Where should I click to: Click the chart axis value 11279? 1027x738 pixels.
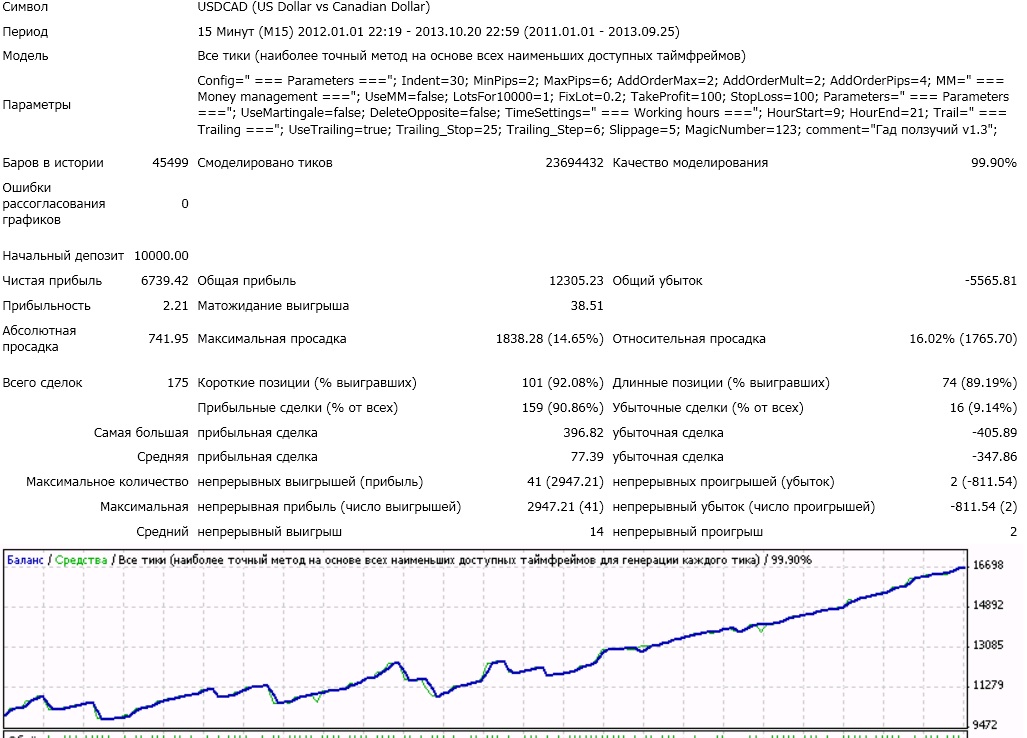(988, 685)
